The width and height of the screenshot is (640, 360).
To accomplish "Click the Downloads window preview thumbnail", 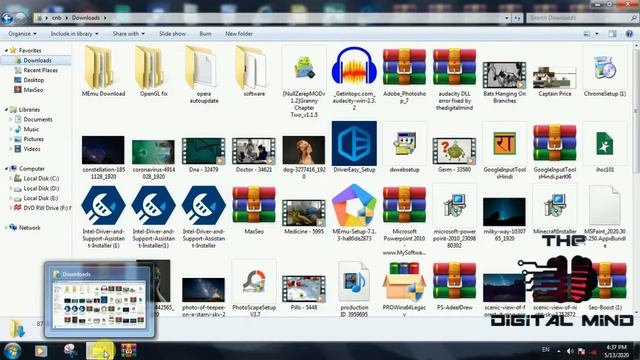I will click(x=100, y=304).
